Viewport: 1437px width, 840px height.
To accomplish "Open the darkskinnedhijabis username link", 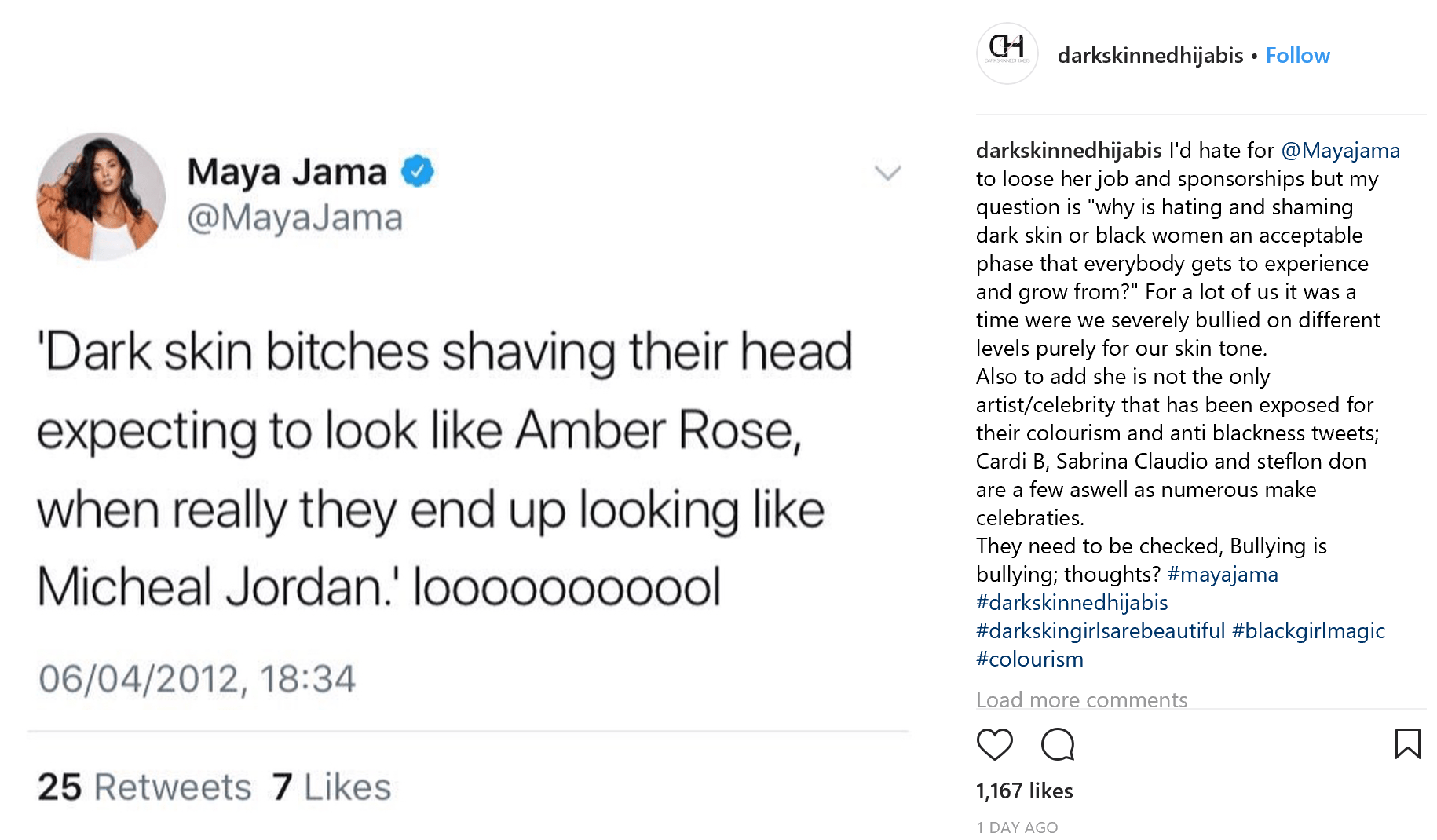I will [1150, 55].
